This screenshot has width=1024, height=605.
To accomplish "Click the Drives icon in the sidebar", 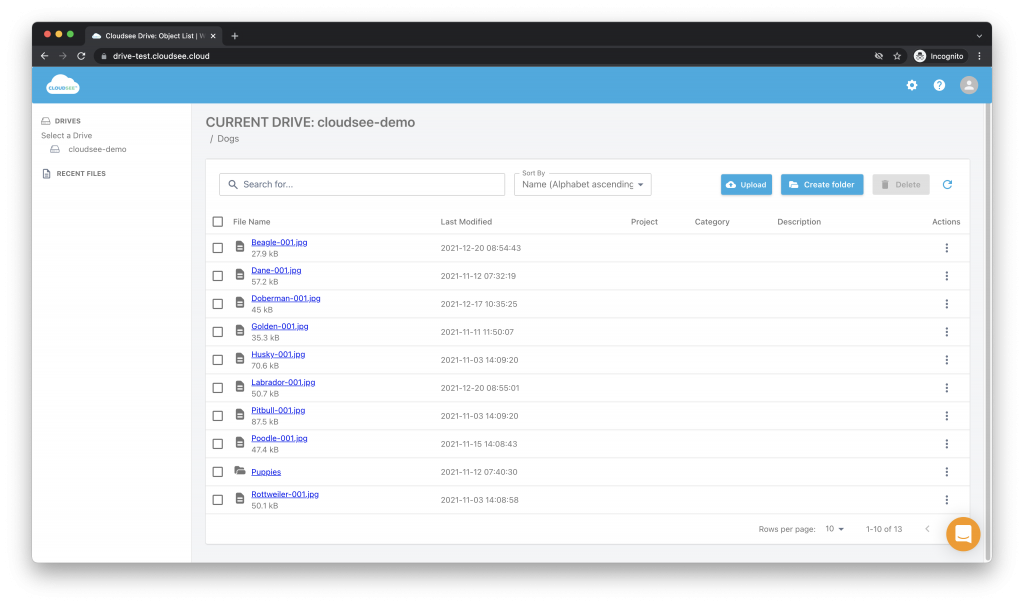I will (45, 120).
